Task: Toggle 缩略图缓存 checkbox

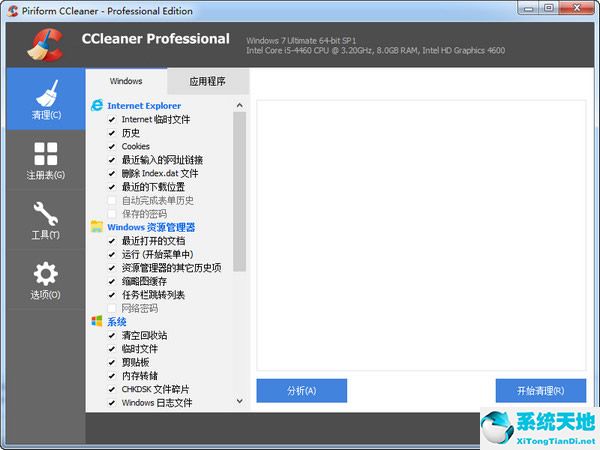Action: click(112, 282)
